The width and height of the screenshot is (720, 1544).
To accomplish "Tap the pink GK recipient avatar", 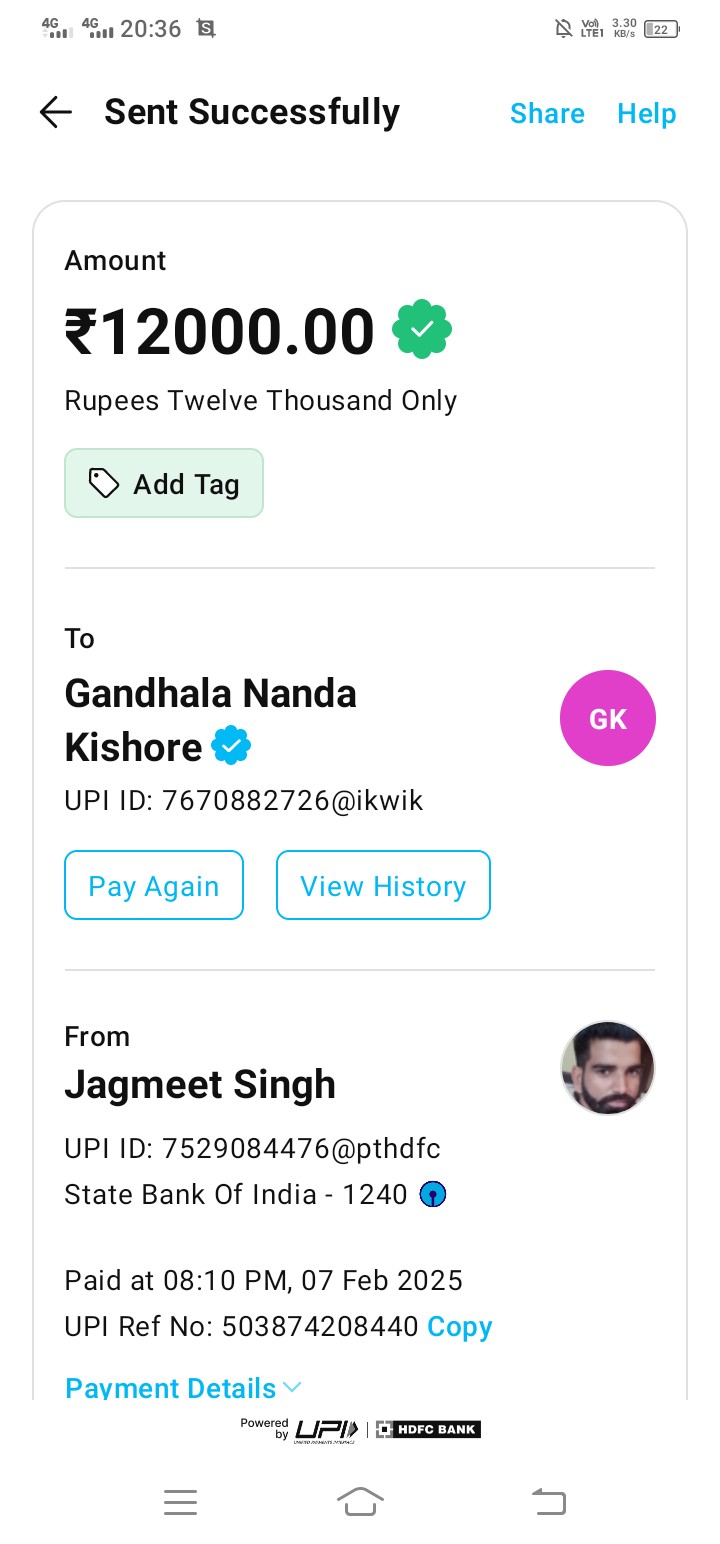I will point(607,718).
